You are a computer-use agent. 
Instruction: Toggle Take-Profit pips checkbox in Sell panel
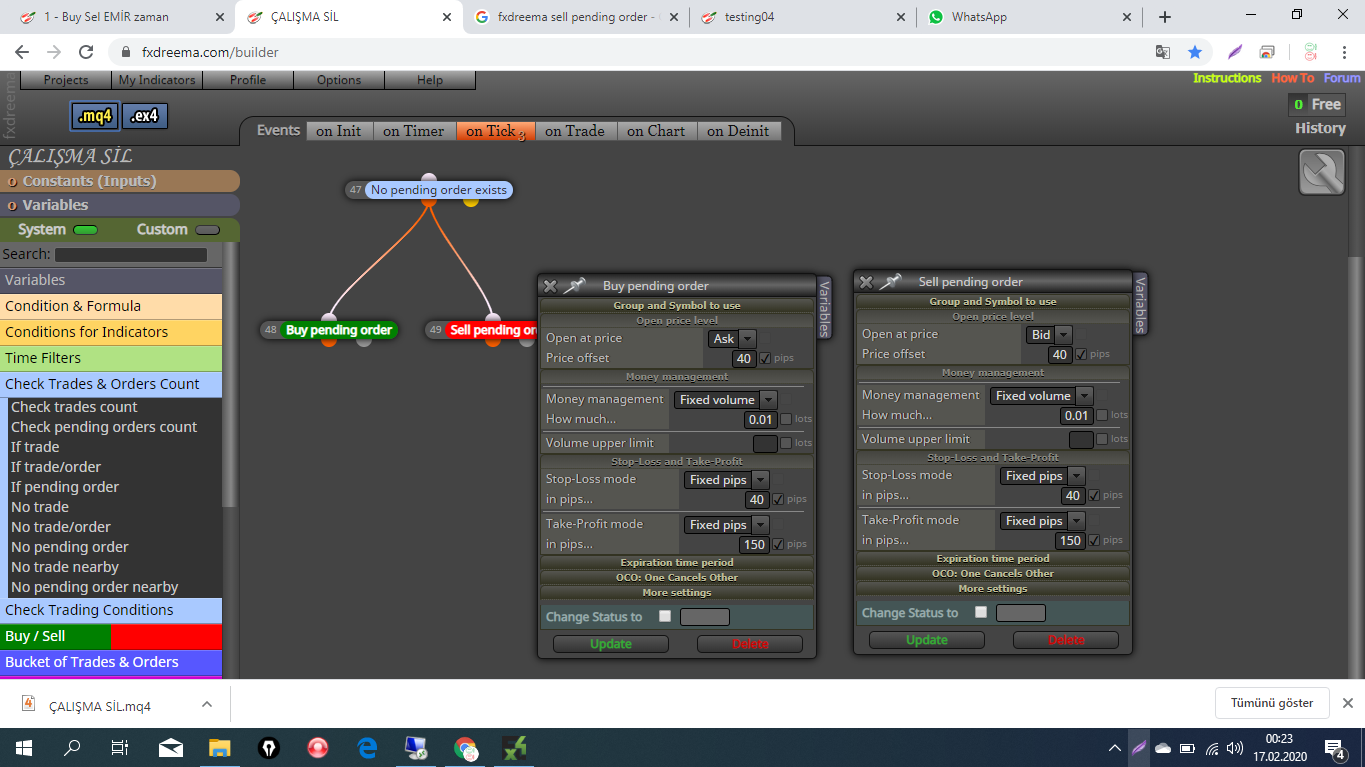(x=1094, y=540)
